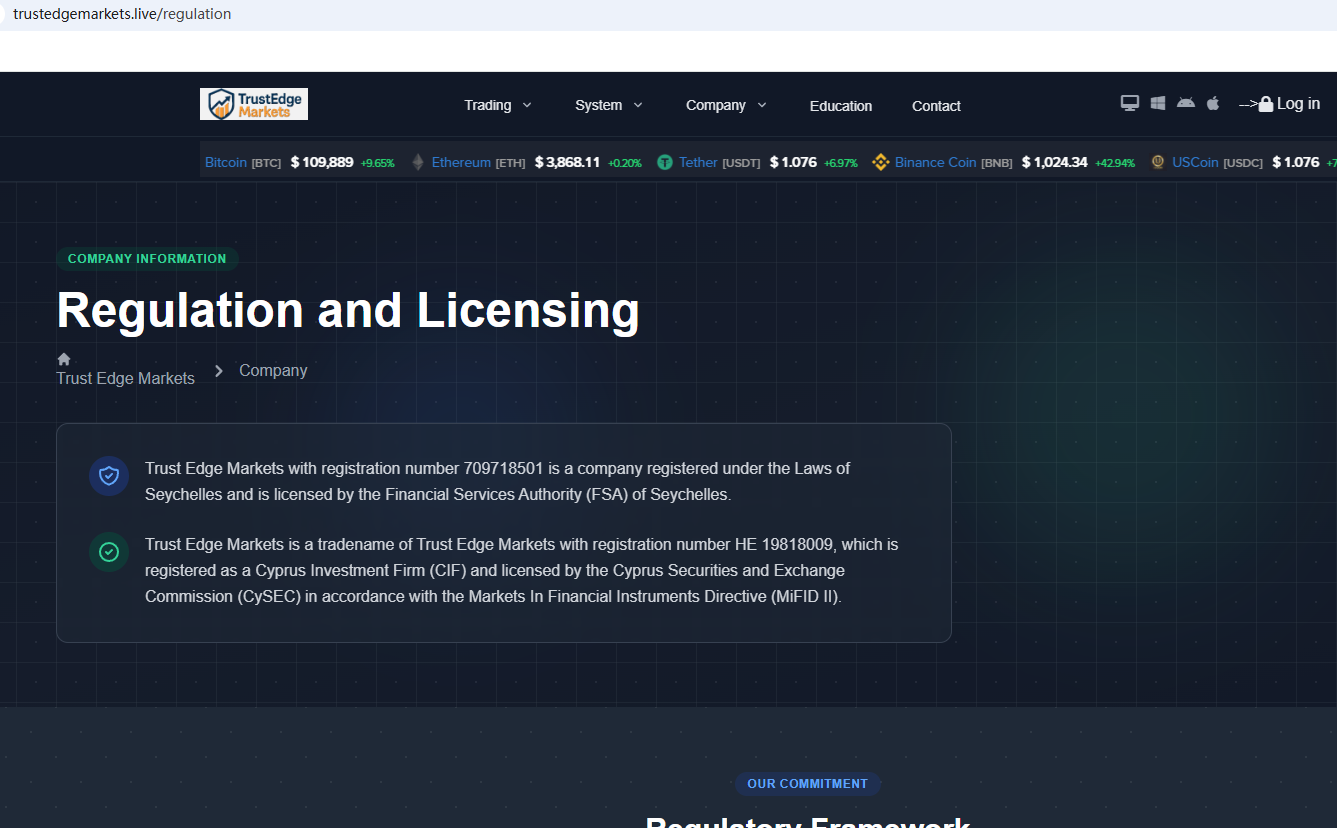The image size is (1337, 828).
Task: Click the TrustEdge Markets logo
Action: click(x=254, y=104)
